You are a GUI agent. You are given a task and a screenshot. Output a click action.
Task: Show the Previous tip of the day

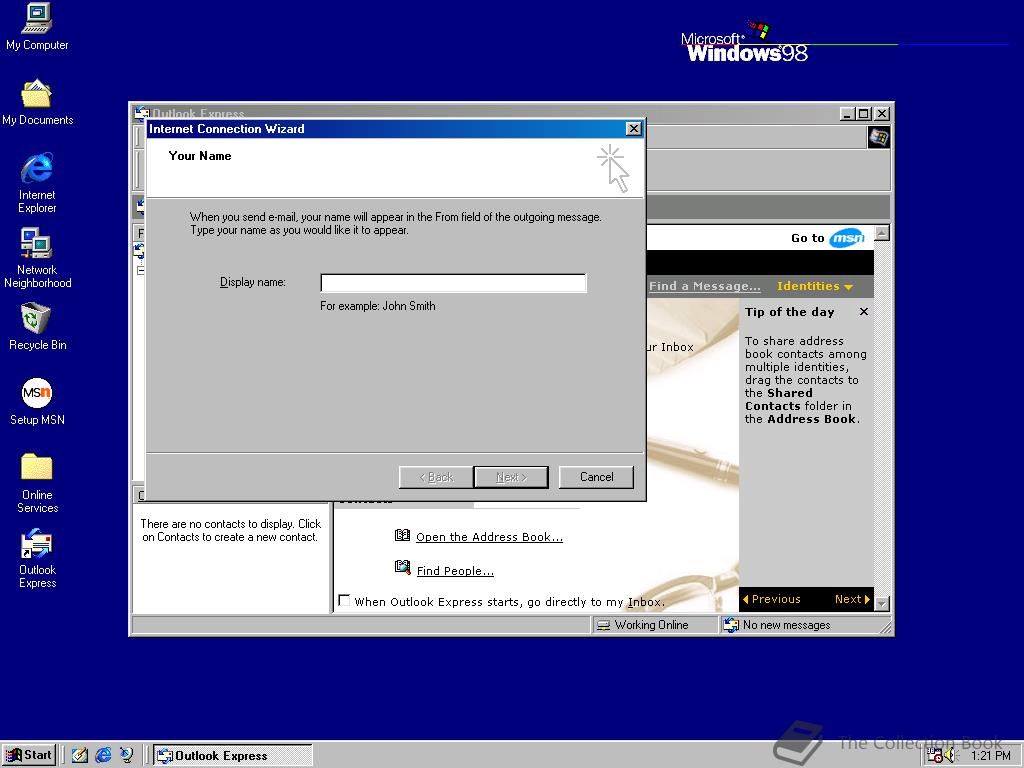click(x=771, y=599)
